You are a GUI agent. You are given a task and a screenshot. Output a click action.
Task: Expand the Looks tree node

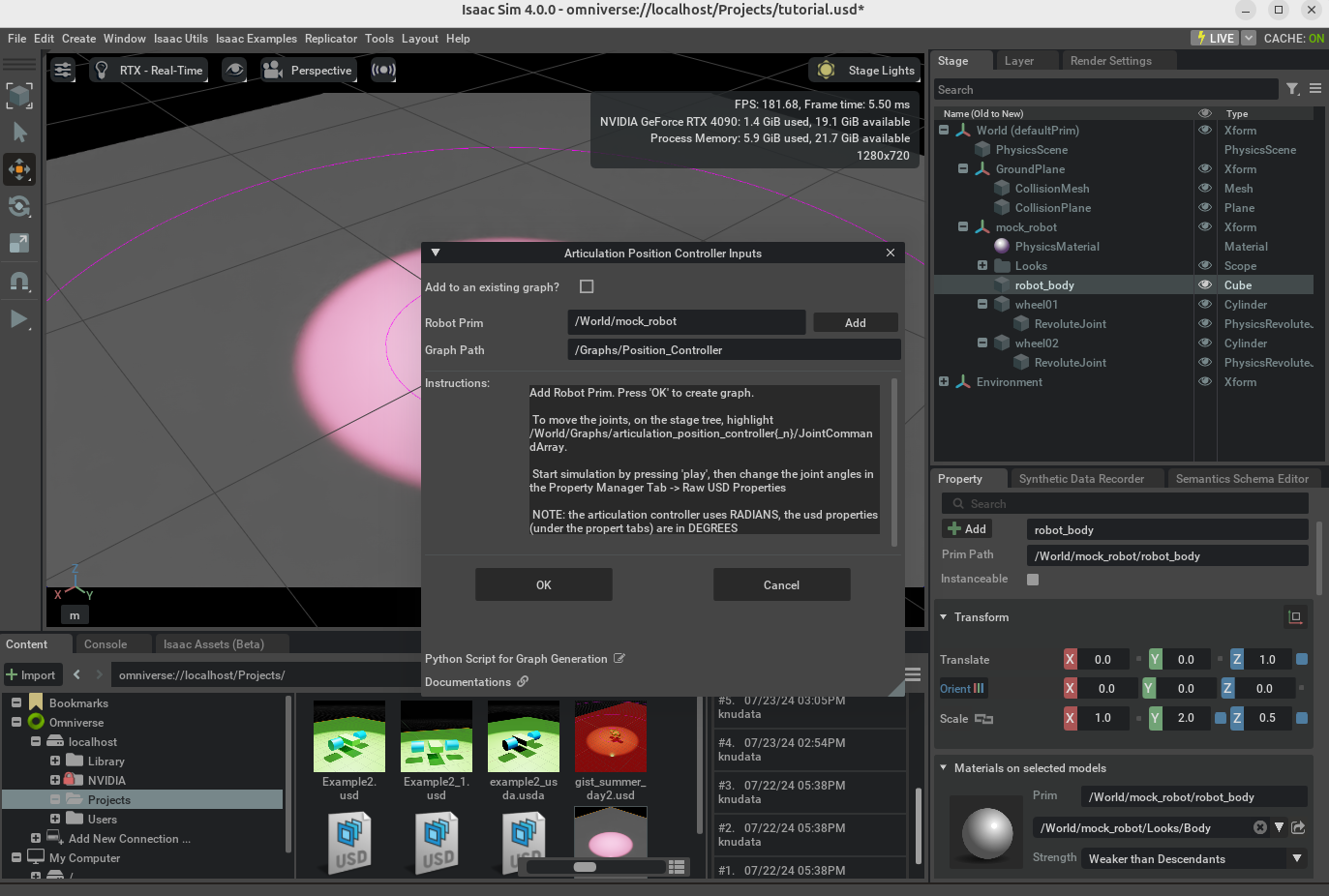point(982,265)
